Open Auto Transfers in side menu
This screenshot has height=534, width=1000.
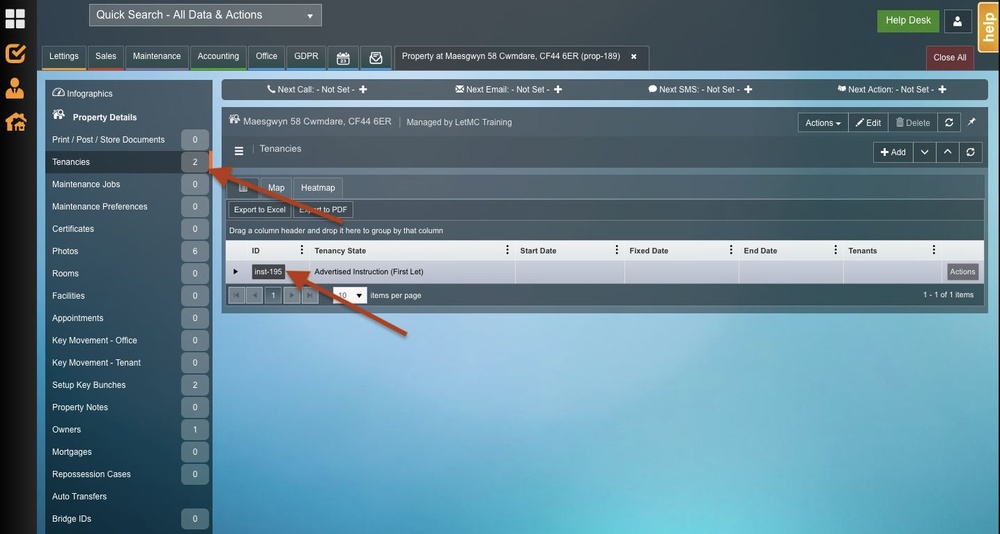point(130,496)
